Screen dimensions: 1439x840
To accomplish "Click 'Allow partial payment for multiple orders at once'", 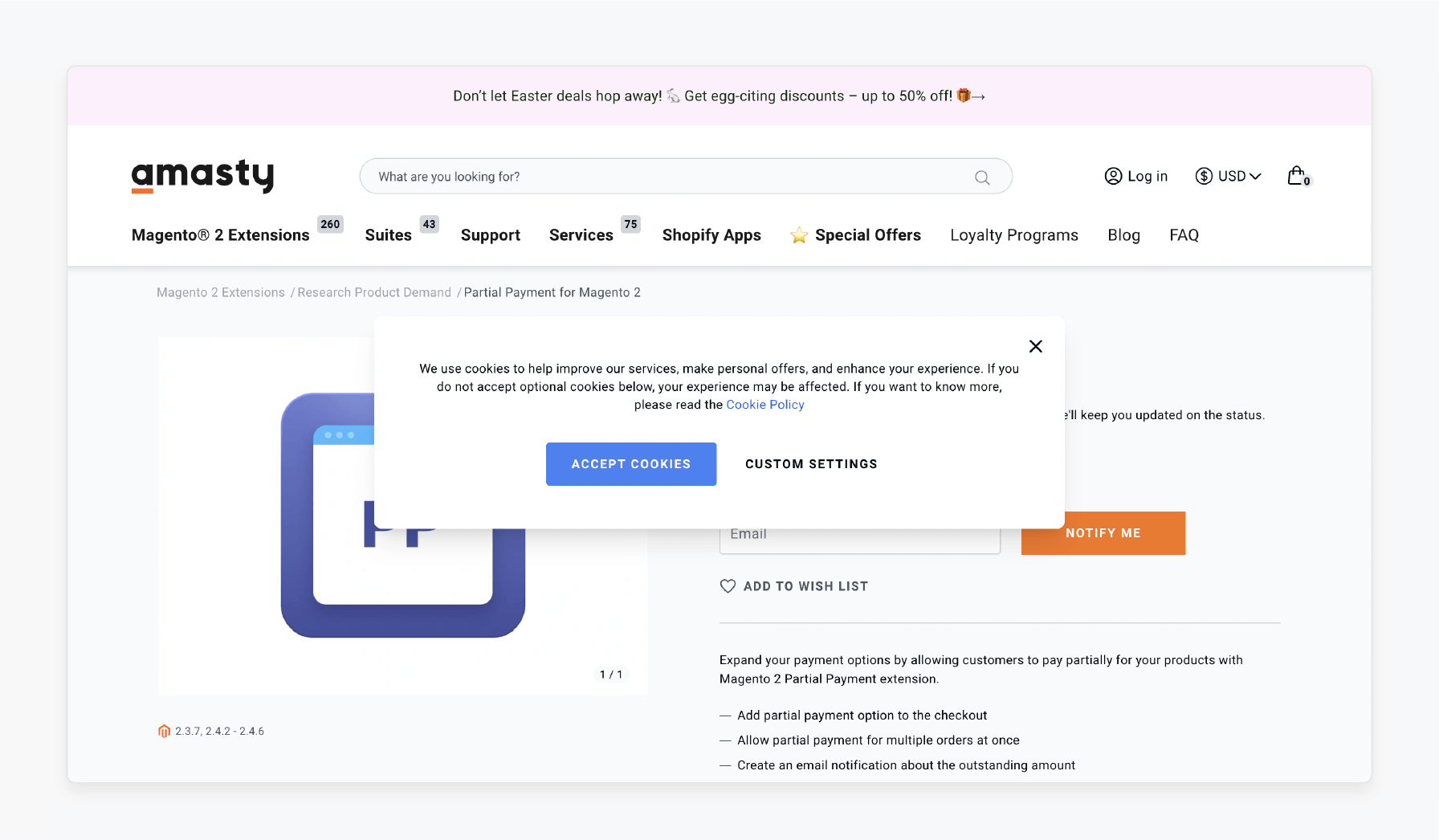I will [878, 740].
